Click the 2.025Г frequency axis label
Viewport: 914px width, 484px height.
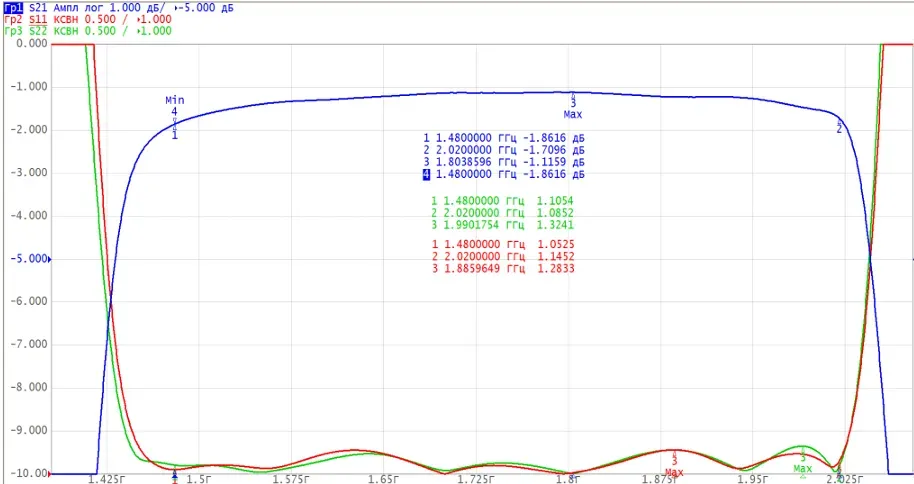(845, 479)
